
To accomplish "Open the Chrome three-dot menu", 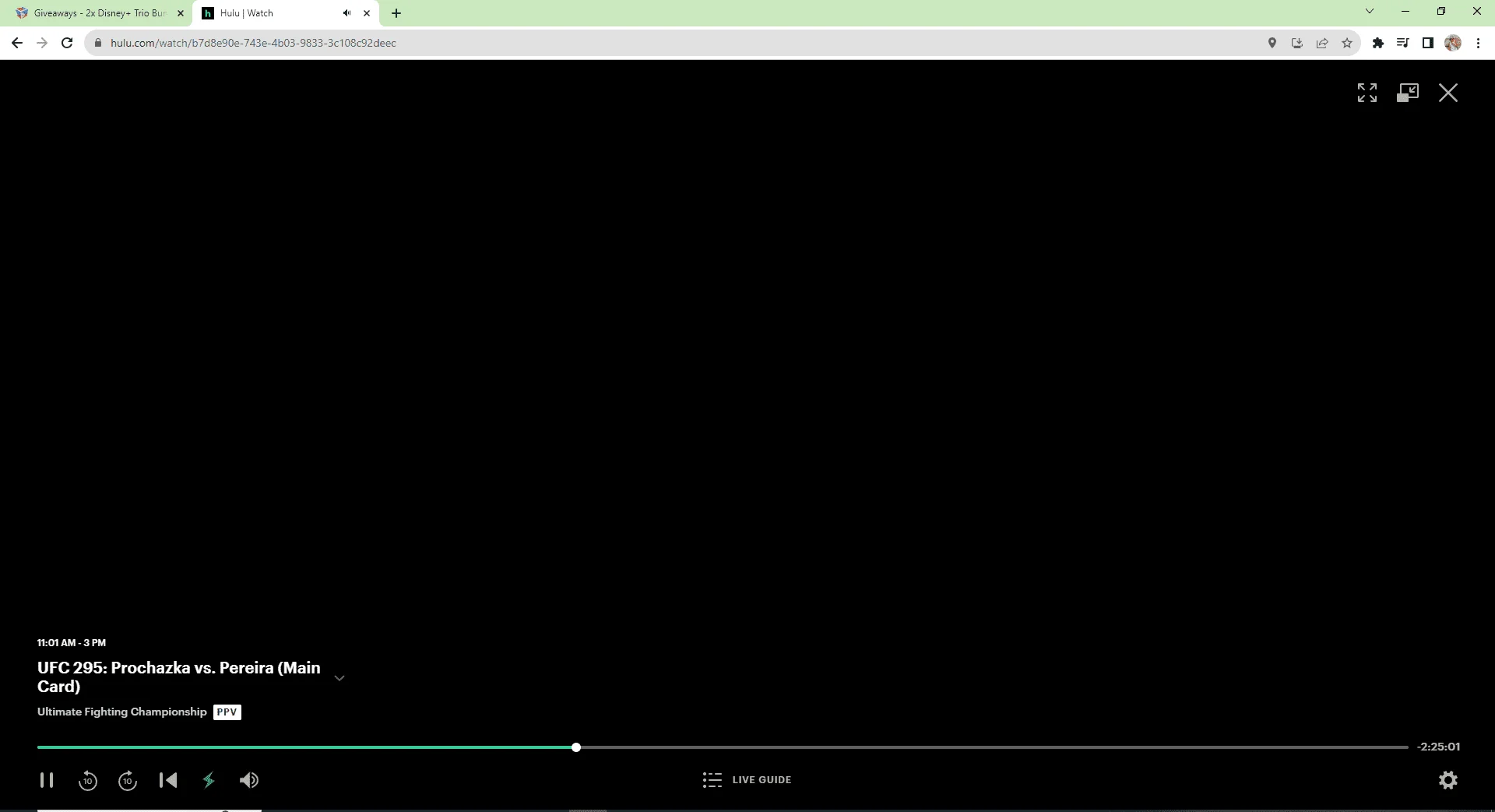I will (1478, 43).
